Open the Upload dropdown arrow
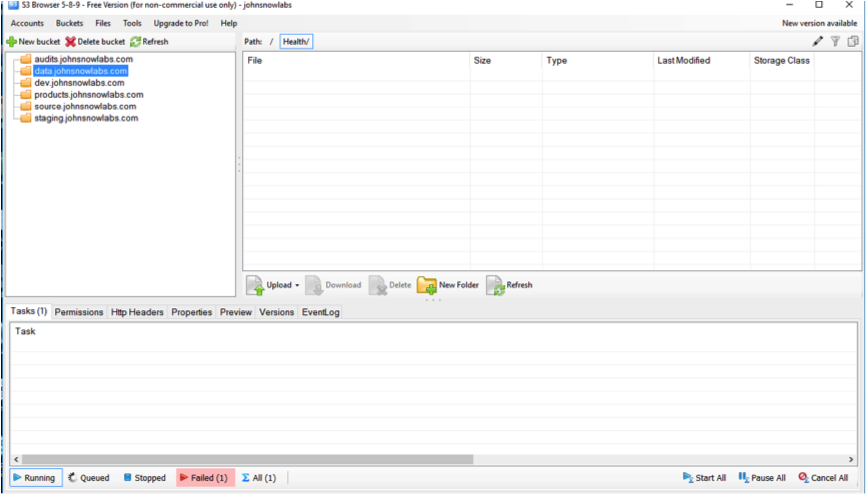Image resolution: width=866 pixels, height=495 pixels. coord(297,286)
